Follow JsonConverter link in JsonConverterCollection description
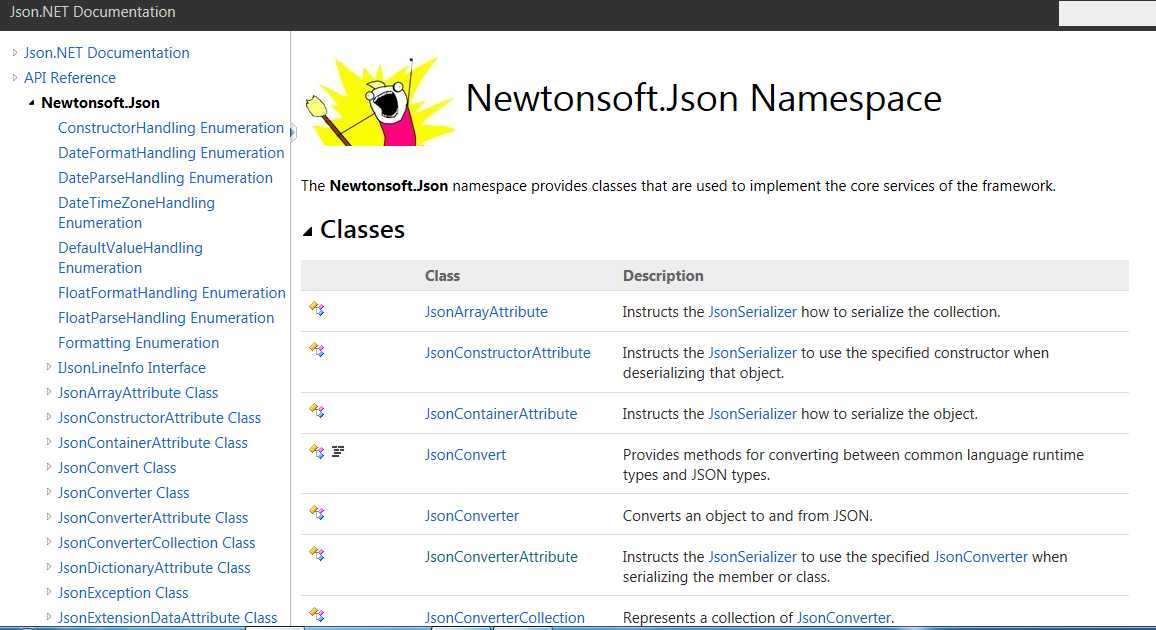1156x630 pixels. [843, 618]
